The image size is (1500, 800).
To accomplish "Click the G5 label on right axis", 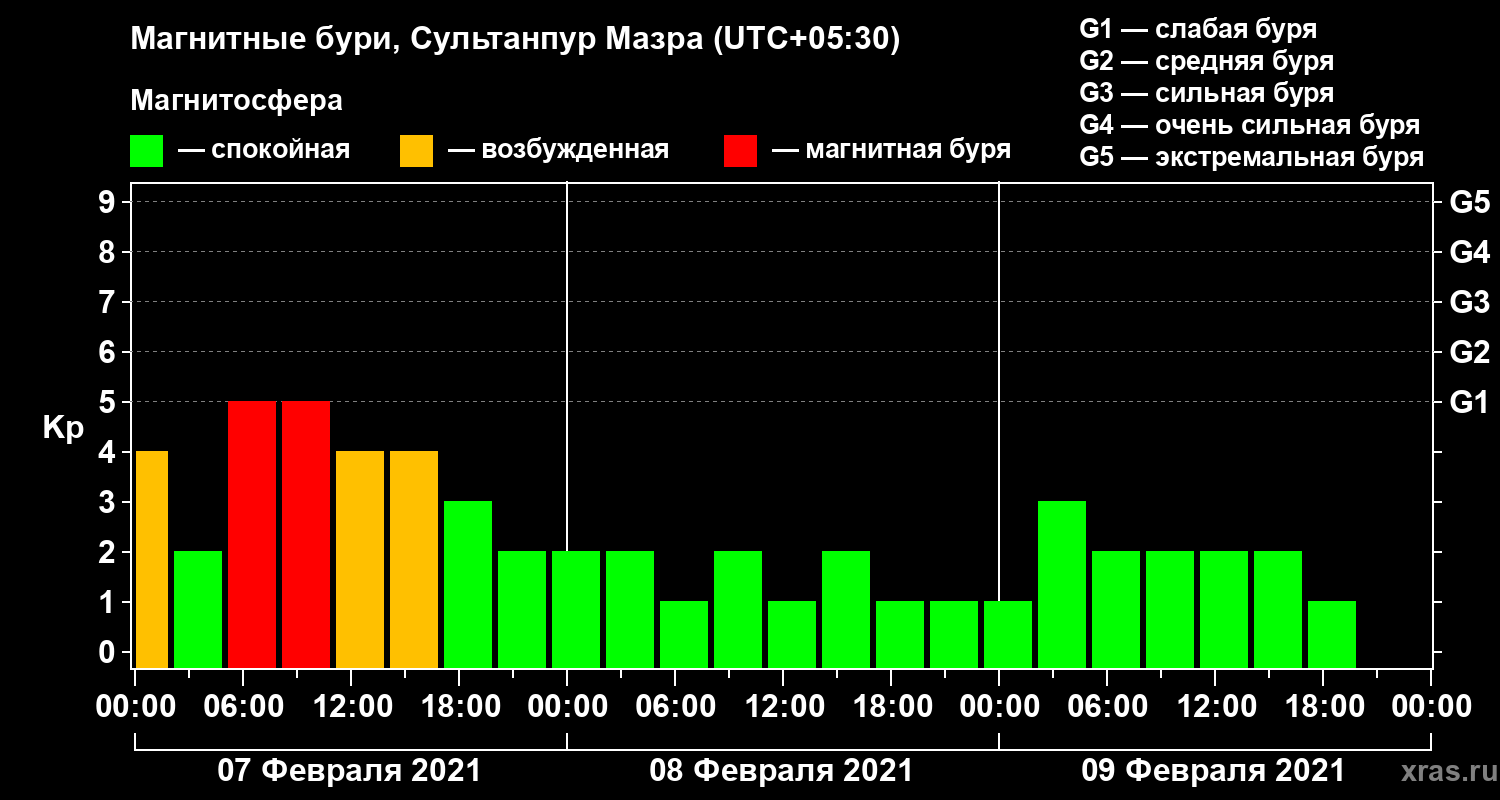I will pyautogui.click(x=1469, y=203).
